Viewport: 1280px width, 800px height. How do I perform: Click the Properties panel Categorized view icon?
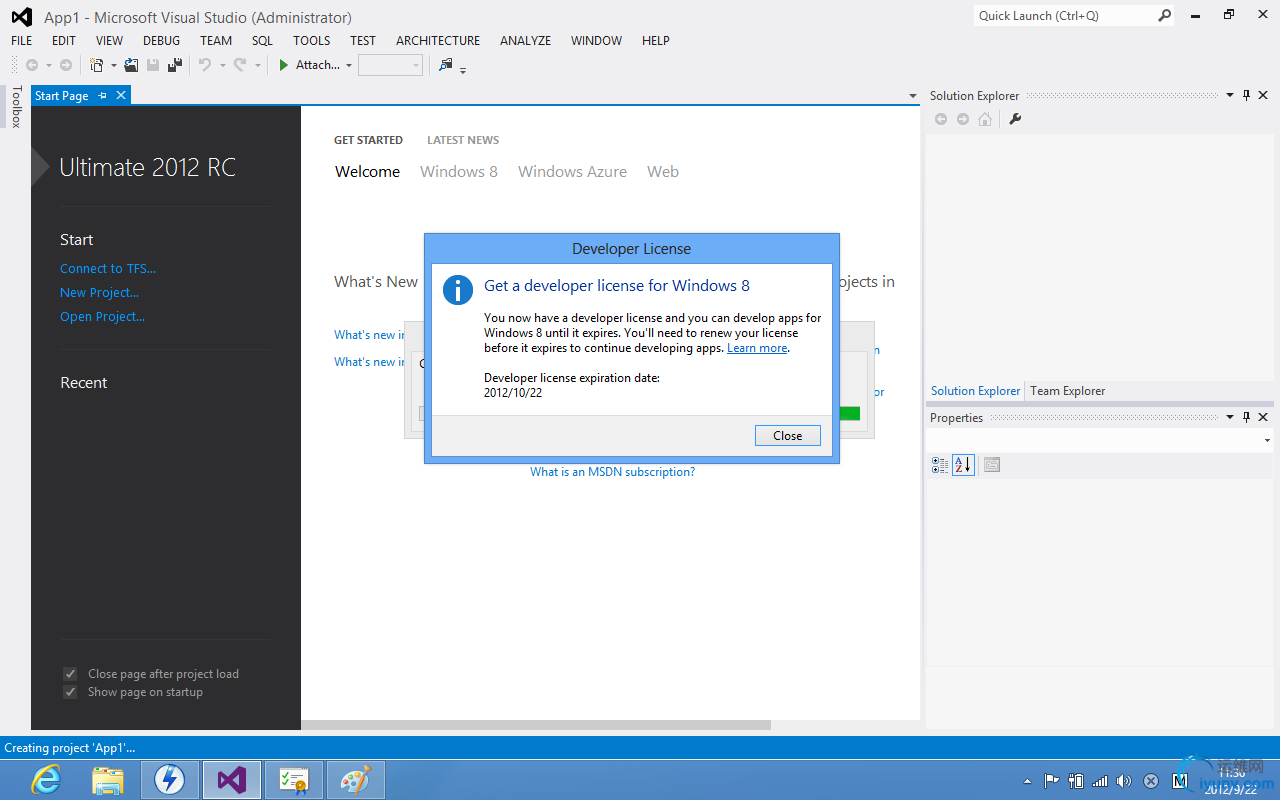tap(940, 465)
